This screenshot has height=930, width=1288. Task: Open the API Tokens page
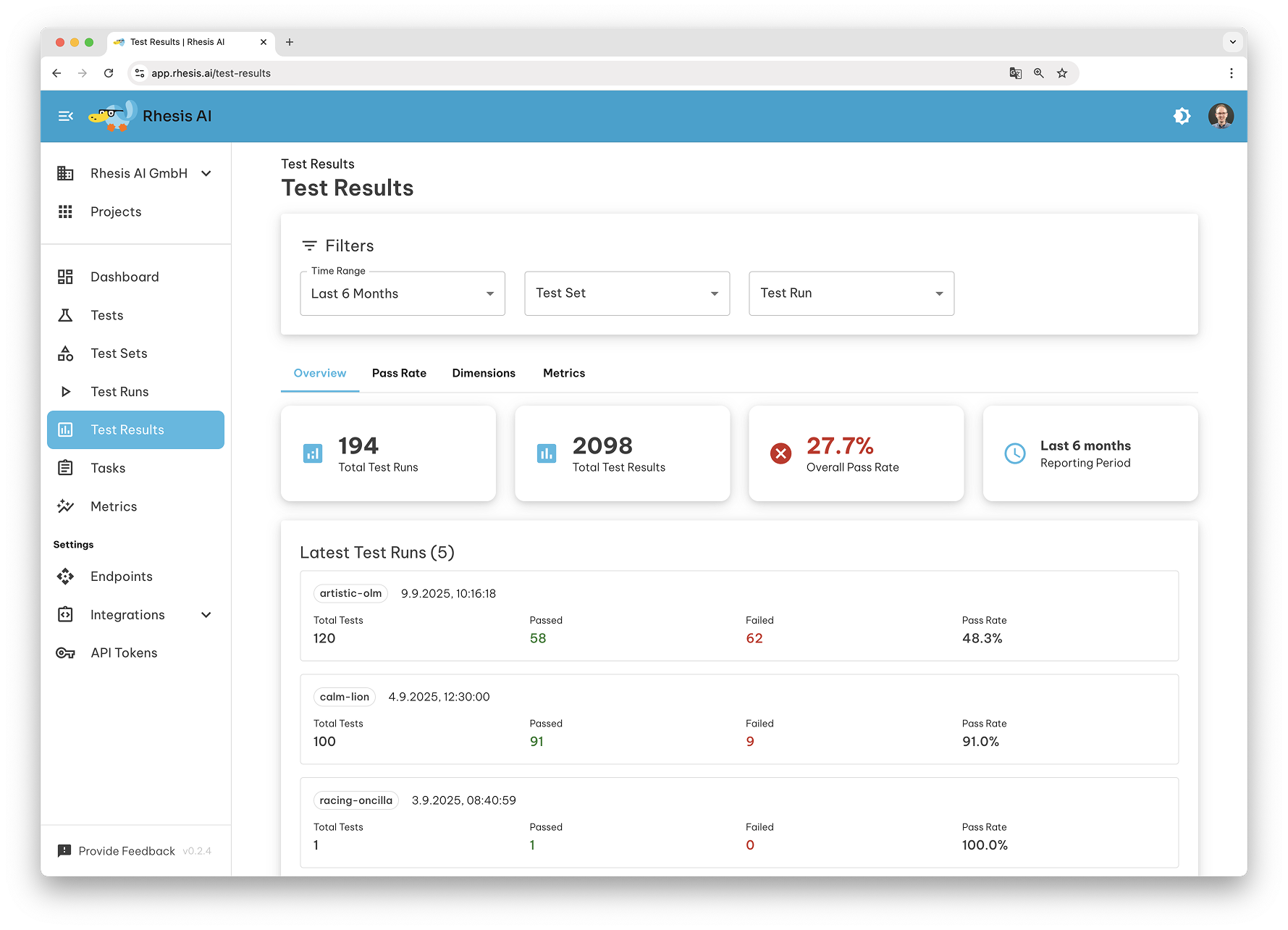pos(123,652)
